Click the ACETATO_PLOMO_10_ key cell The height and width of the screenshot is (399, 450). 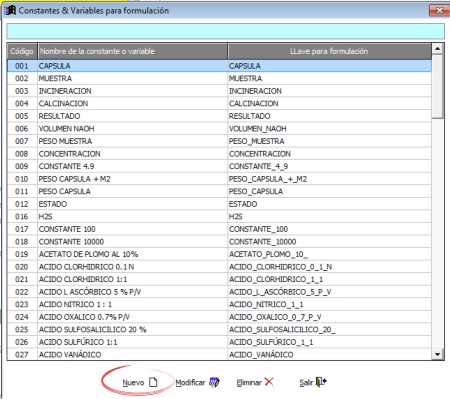click(x=329, y=254)
